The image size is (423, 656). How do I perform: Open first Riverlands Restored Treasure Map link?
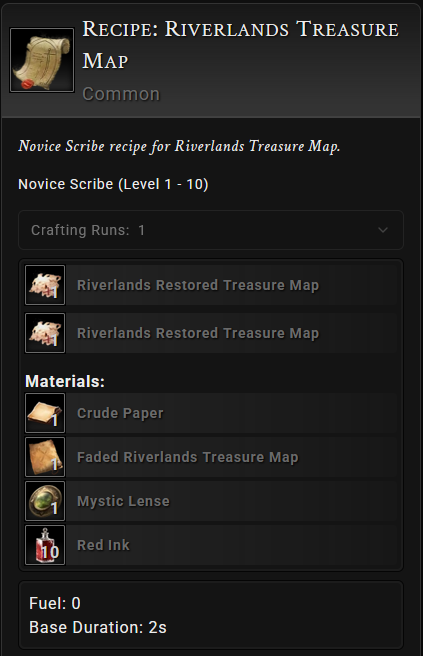198,285
